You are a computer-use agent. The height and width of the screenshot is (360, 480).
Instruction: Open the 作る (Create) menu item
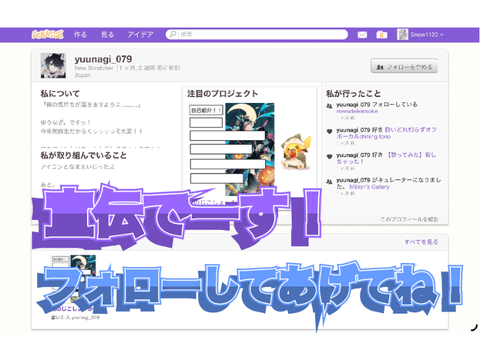(x=80, y=34)
